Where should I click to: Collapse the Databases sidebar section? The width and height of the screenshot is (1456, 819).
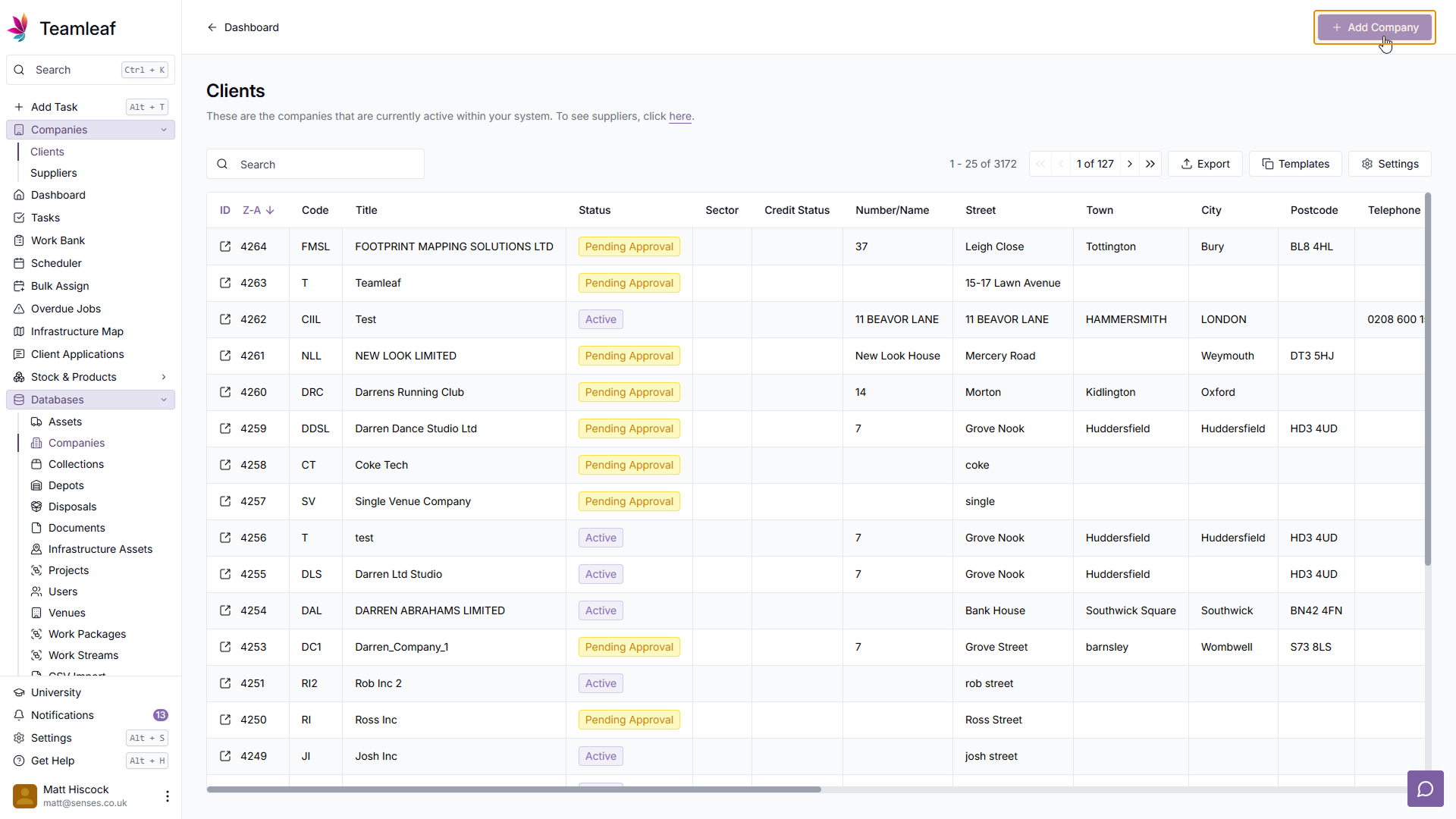[x=164, y=400]
